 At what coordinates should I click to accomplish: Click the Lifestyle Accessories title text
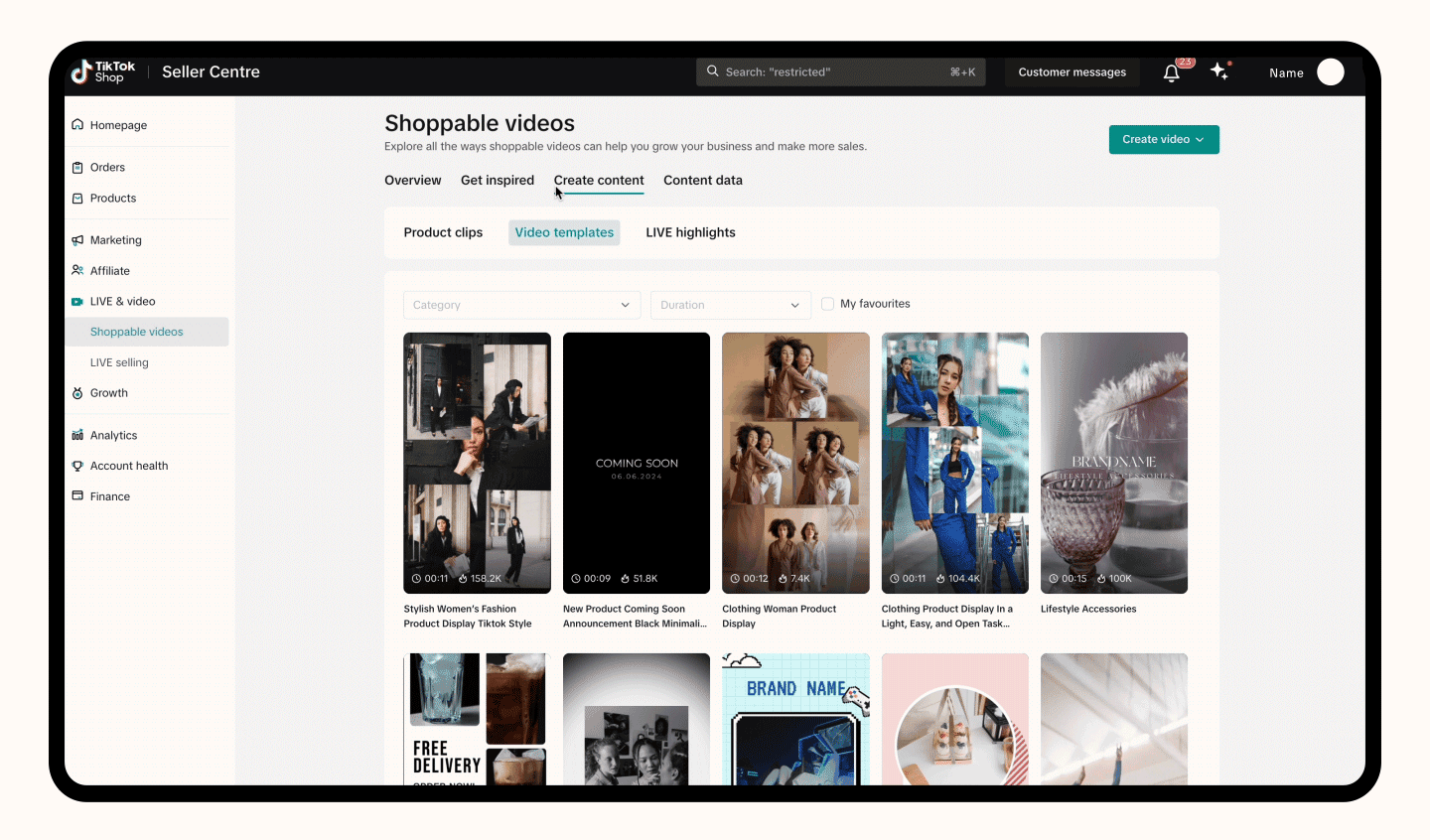tap(1088, 609)
